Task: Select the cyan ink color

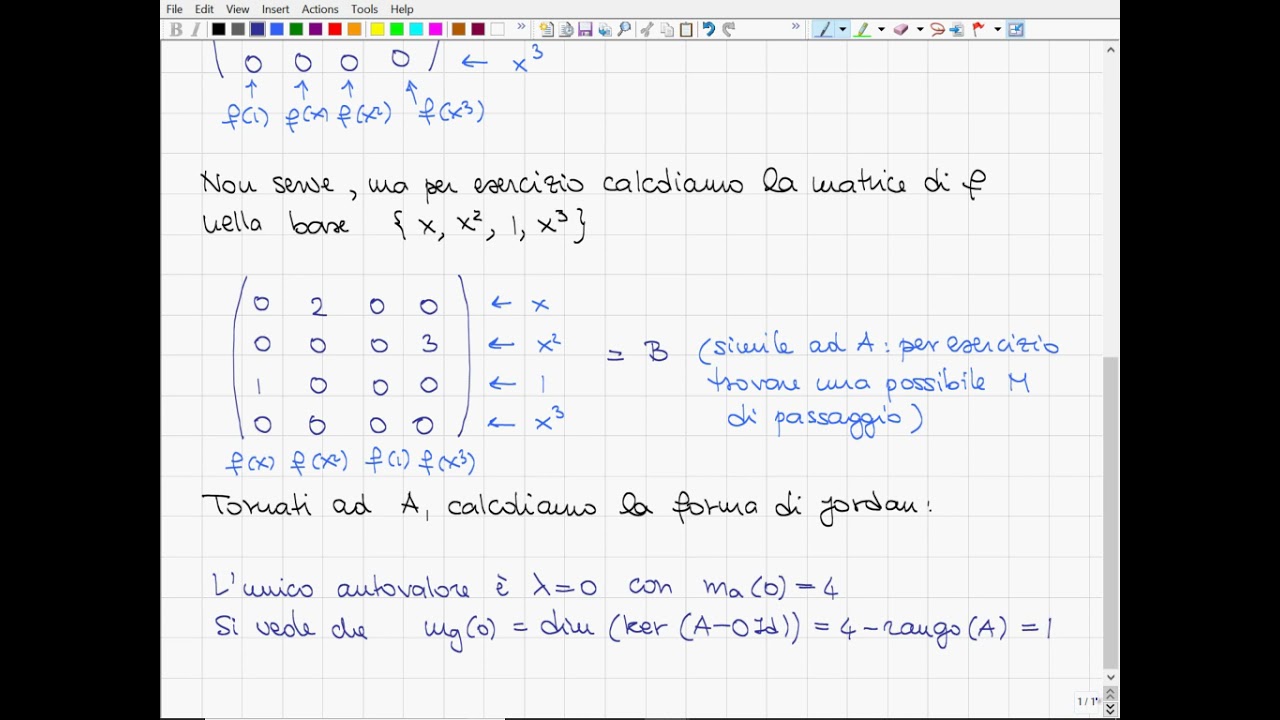Action: [x=416, y=29]
